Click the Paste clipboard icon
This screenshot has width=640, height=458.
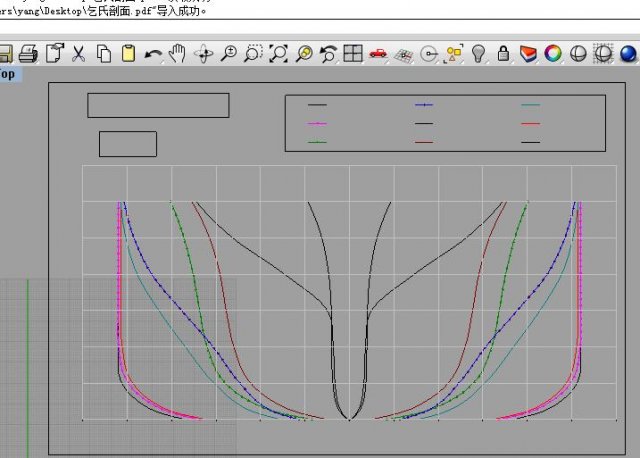128,54
